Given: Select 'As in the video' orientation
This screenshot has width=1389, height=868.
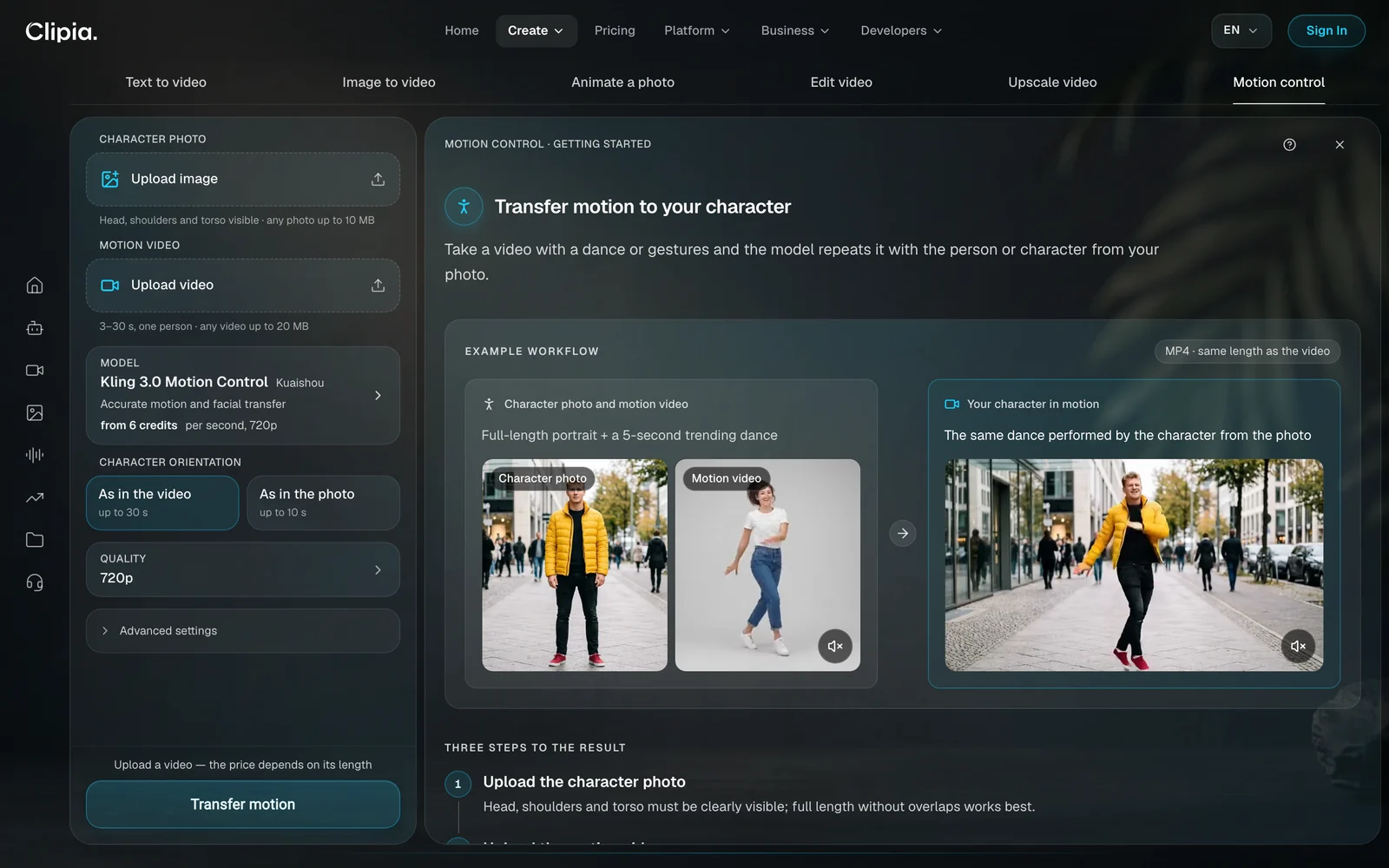Looking at the screenshot, I should [x=162, y=503].
